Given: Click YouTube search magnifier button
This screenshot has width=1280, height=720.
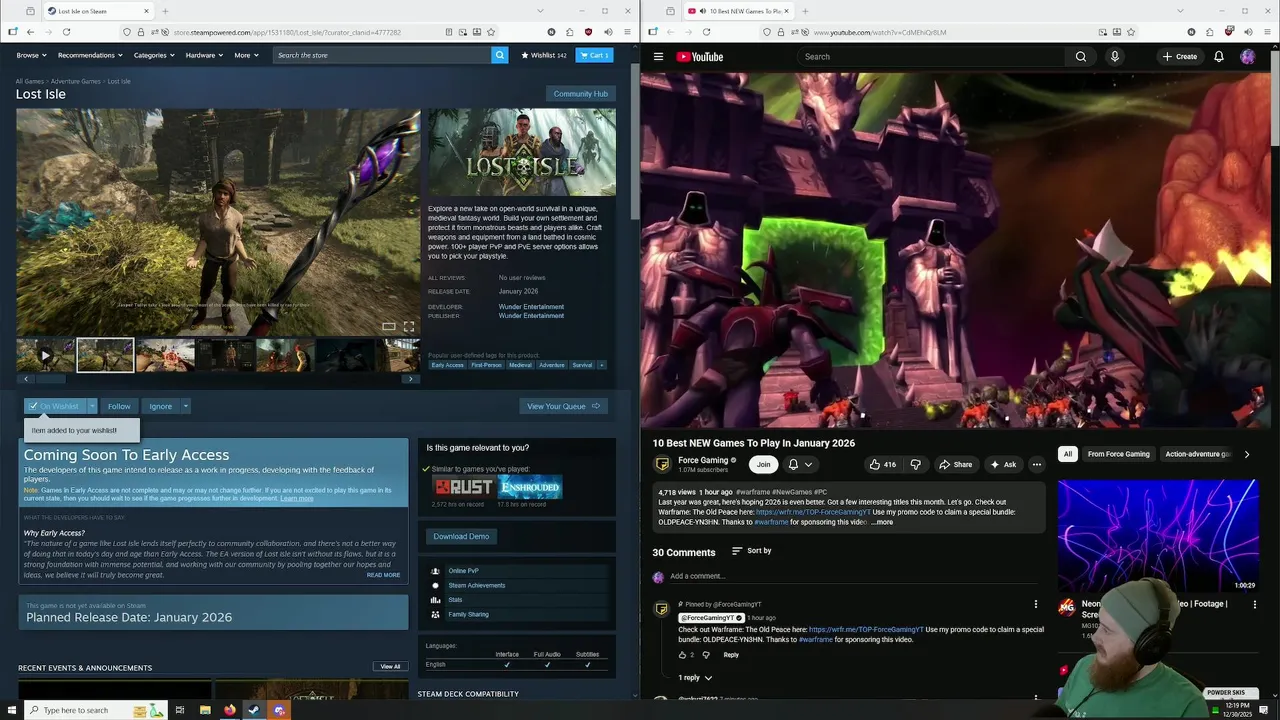Looking at the screenshot, I should coord(1081,57).
